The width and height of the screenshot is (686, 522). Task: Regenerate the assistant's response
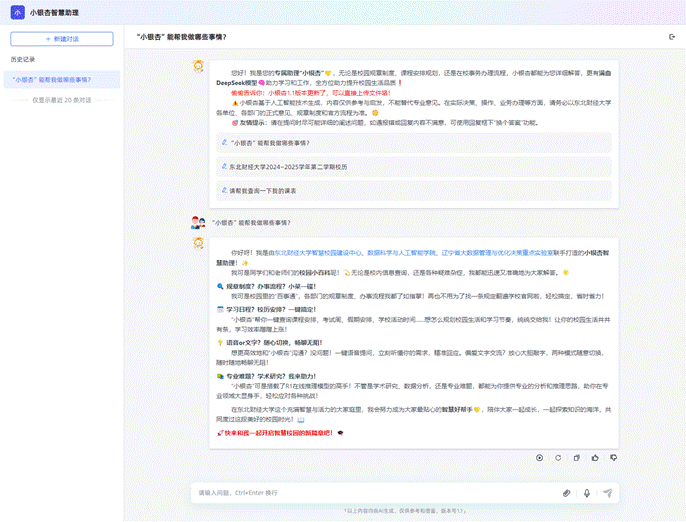point(557,457)
